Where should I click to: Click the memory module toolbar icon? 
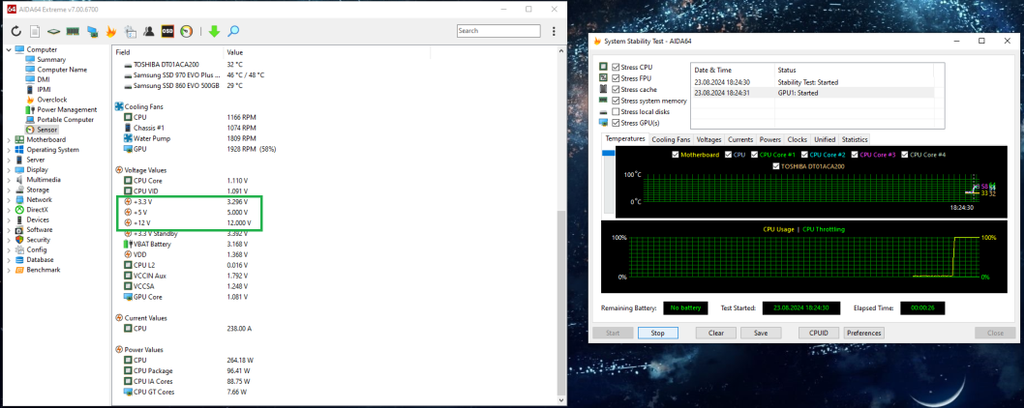[x=73, y=31]
